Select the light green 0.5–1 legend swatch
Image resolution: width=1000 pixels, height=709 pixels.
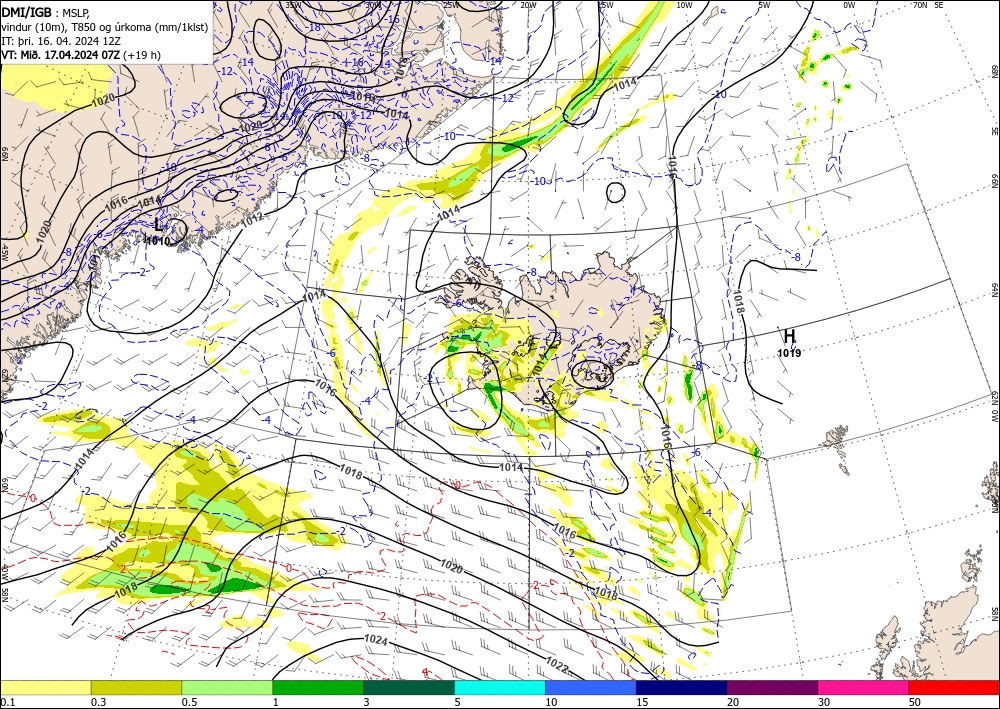(227, 688)
